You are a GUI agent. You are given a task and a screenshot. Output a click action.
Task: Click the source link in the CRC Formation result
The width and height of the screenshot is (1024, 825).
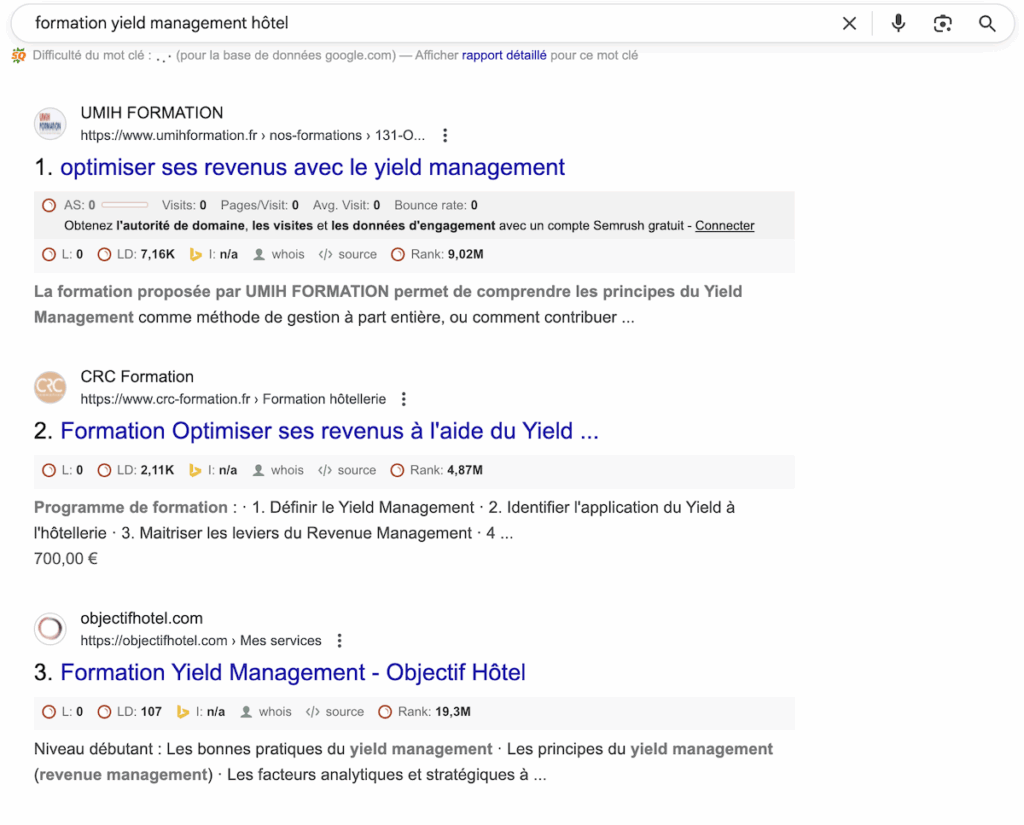[357, 470]
